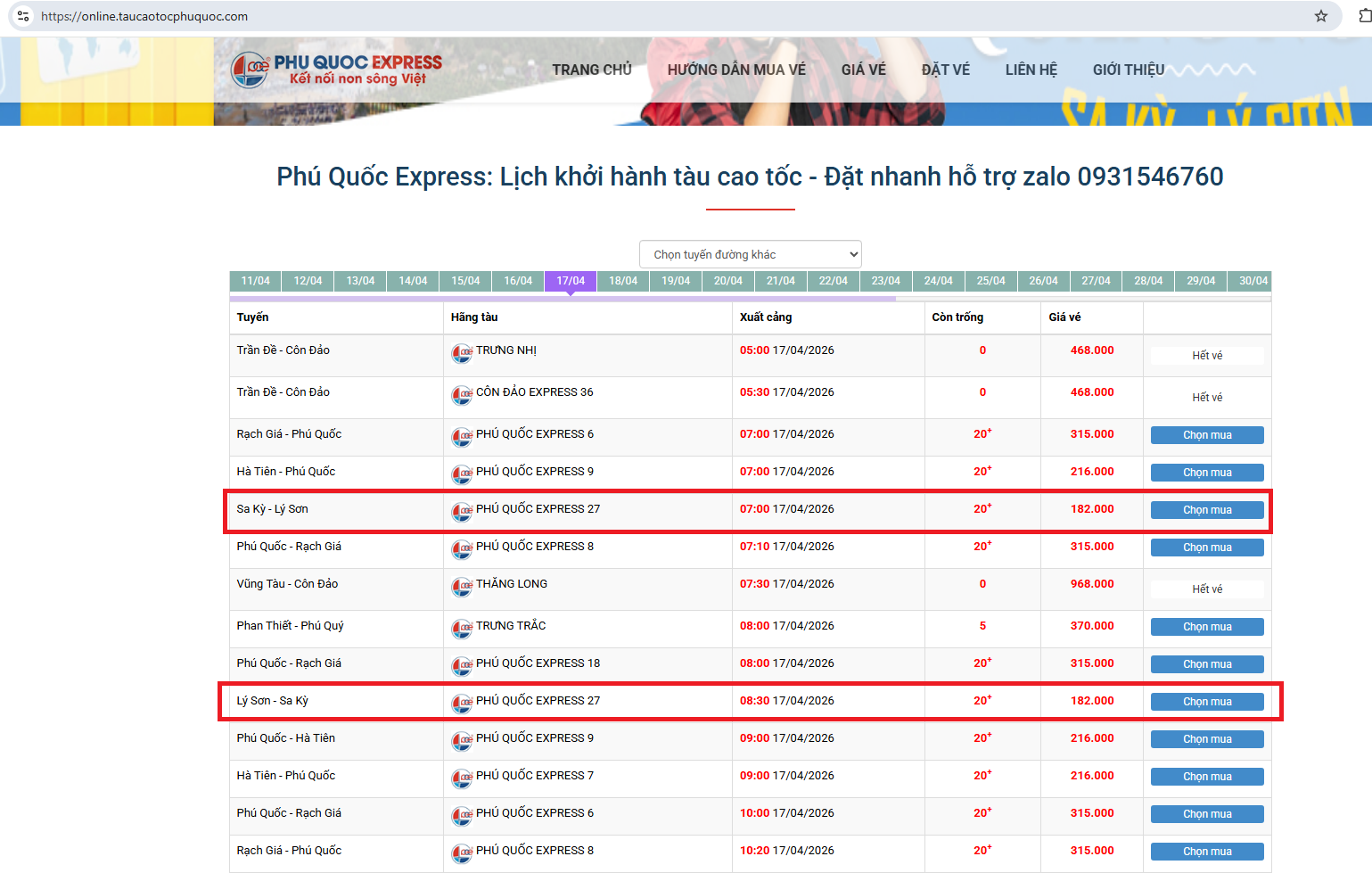The width and height of the screenshot is (1372, 873).
Task: Open site information icon in address bar
Action: pyautogui.click(x=23, y=16)
